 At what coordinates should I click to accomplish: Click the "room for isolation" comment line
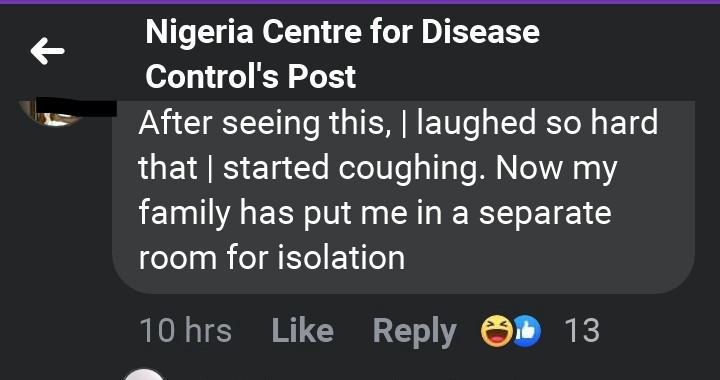(271, 257)
